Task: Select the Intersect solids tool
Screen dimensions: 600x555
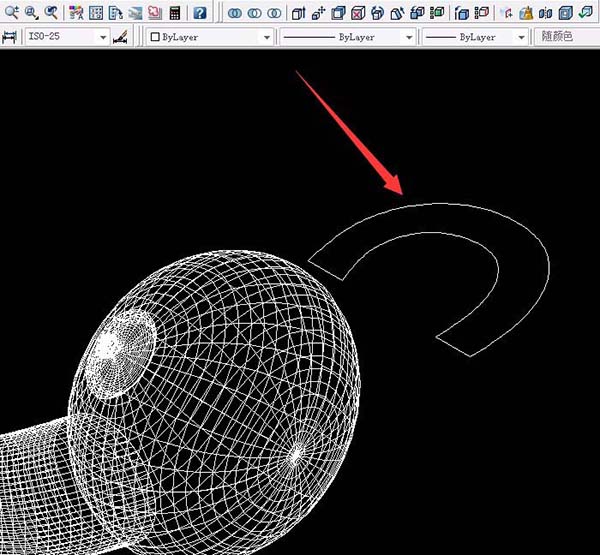Action: [274, 13]
